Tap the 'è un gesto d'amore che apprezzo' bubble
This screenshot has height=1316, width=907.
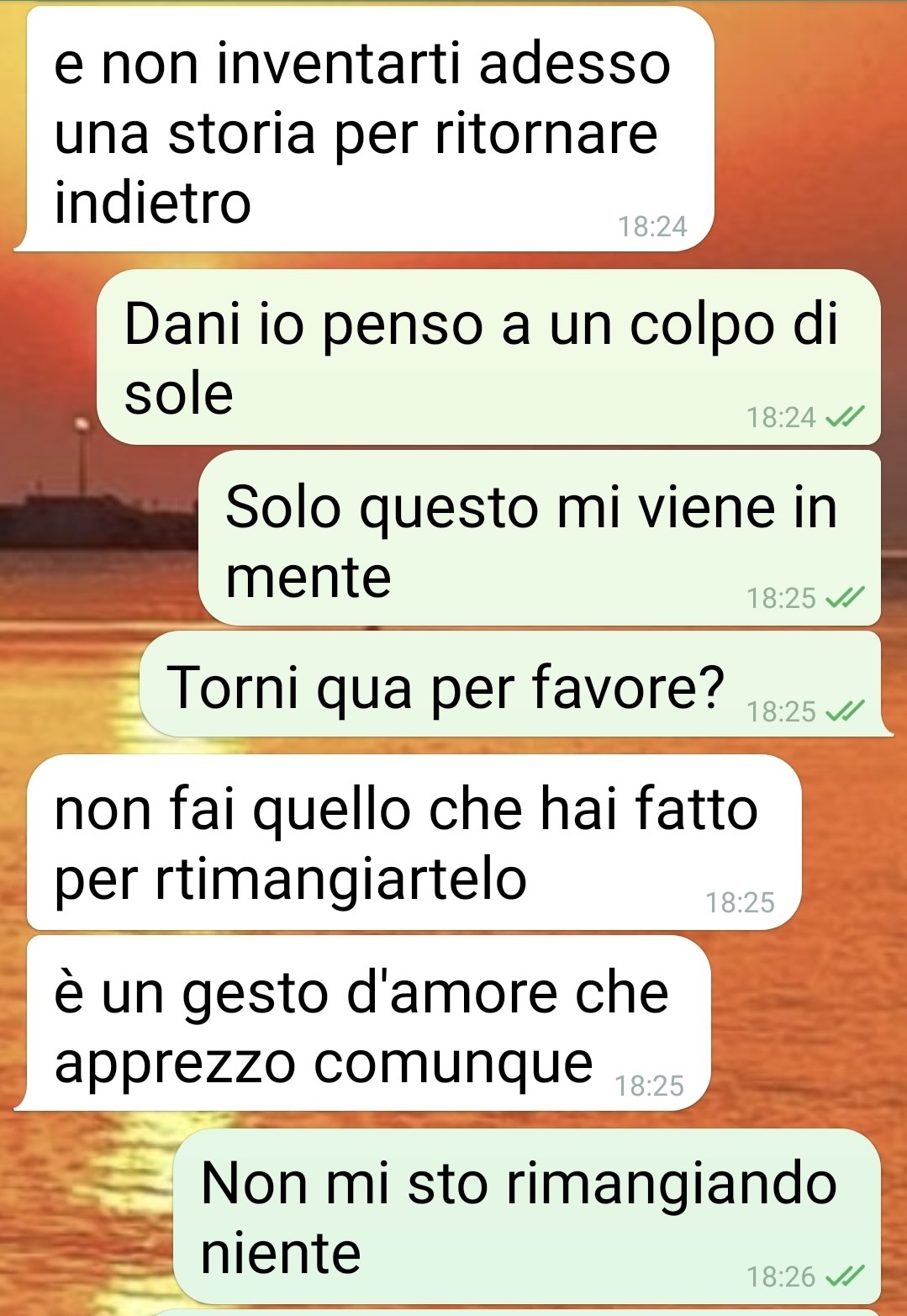[362, 1023]
